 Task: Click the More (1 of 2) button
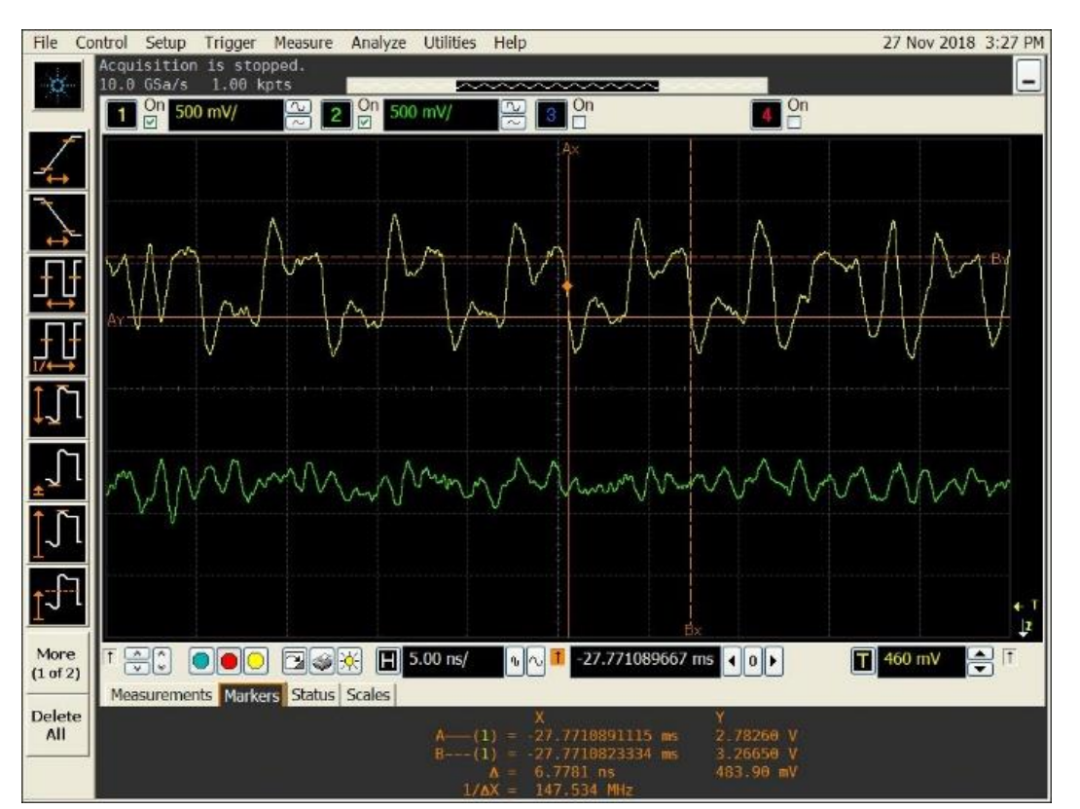point(55,661)
